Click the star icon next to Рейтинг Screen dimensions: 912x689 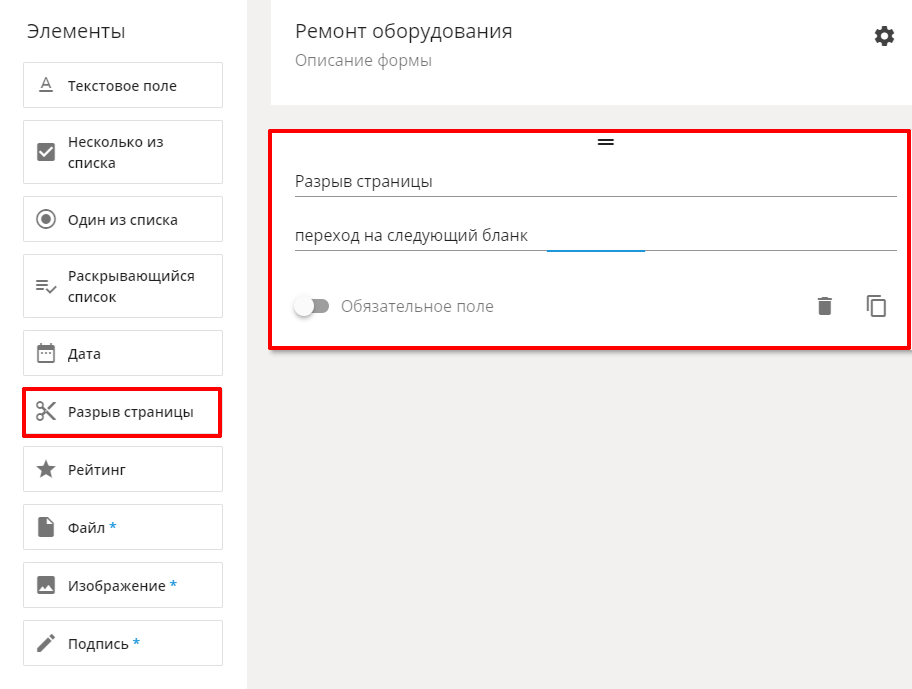(x=46, y=469)
